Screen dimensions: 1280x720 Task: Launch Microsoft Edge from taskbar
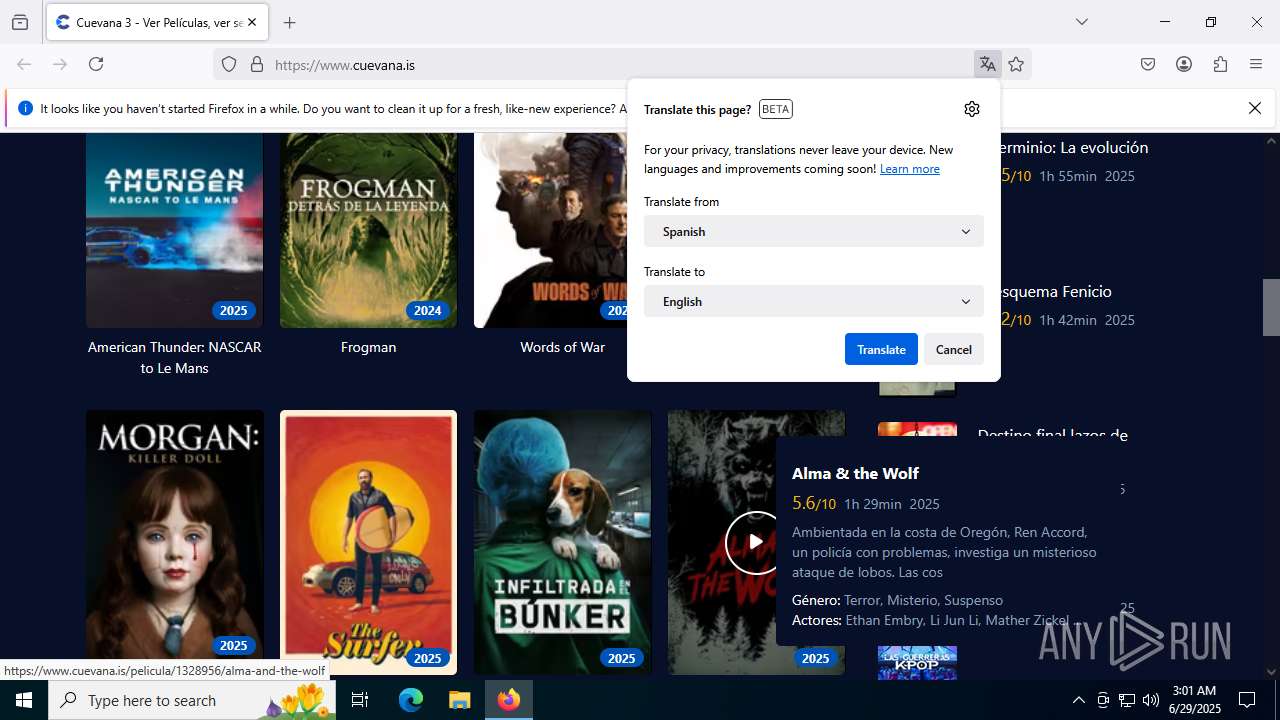[x=411, y=700]
